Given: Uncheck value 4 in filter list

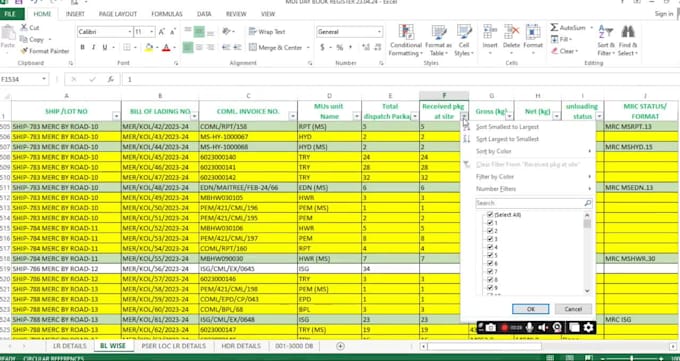Looking at the screenshot, I should pos(490,247).
